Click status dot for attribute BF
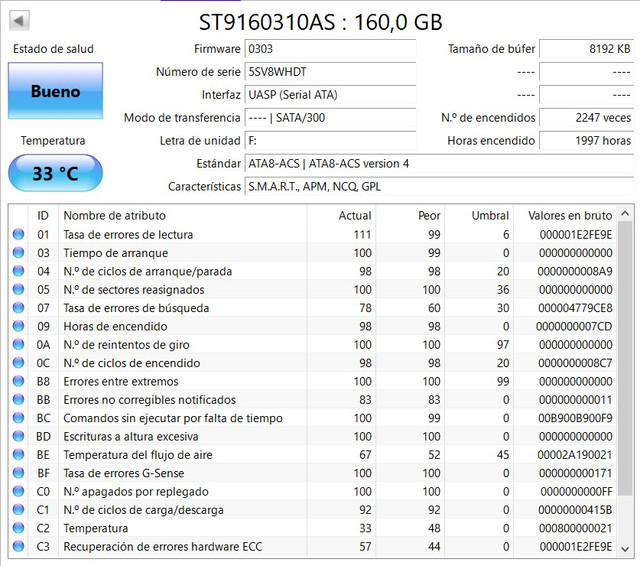This screenshot has width=640, height=566. coord(18,473)
